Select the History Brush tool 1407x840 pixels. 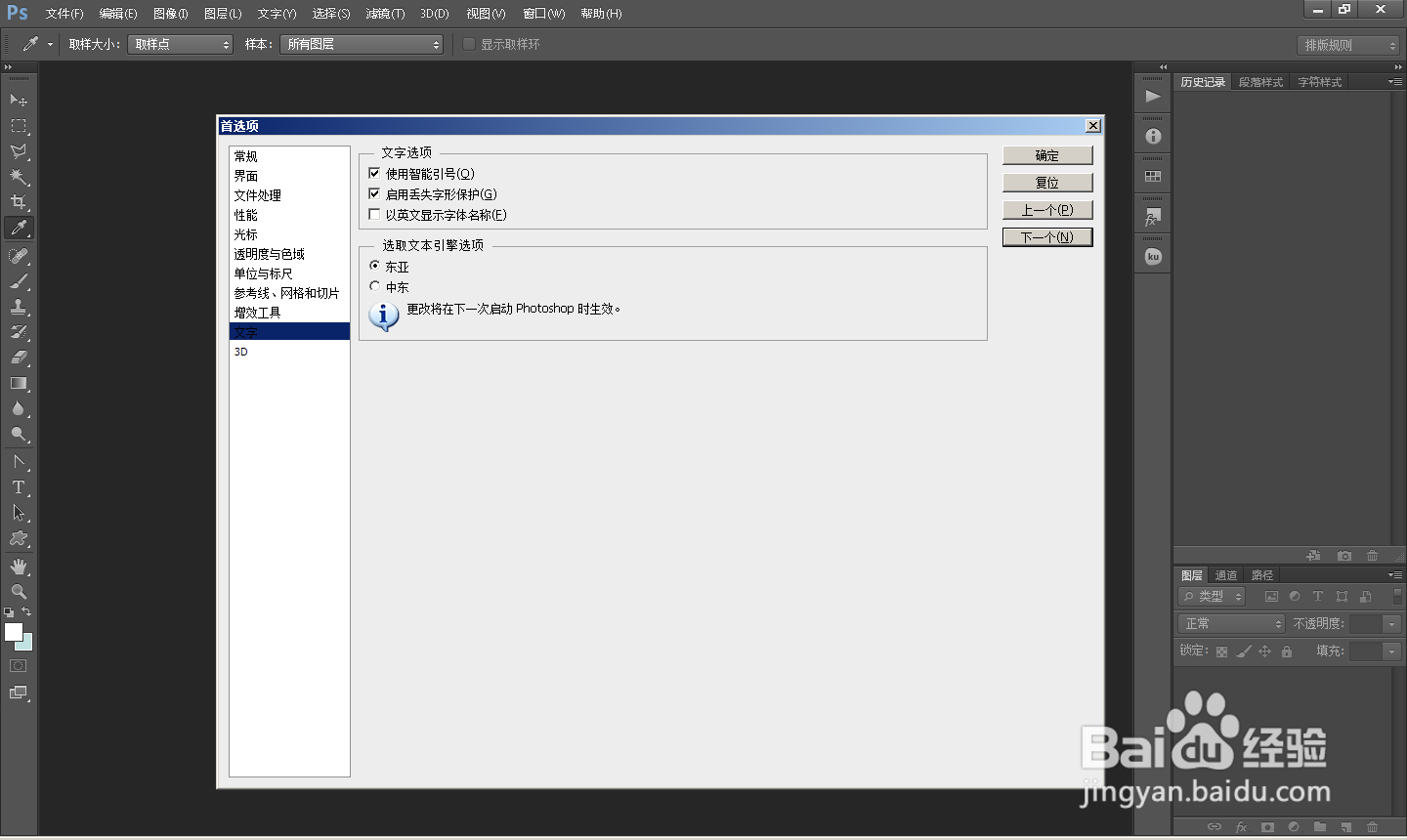pos(19,332)
